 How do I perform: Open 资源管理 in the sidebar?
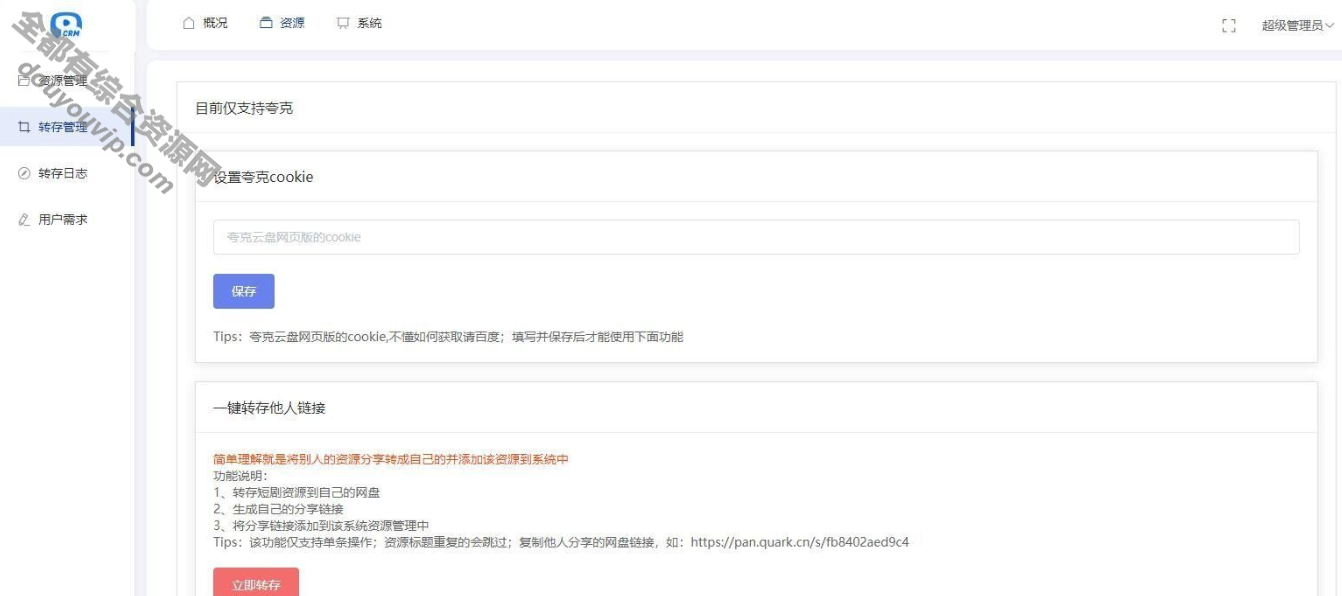tap(66, 81)
